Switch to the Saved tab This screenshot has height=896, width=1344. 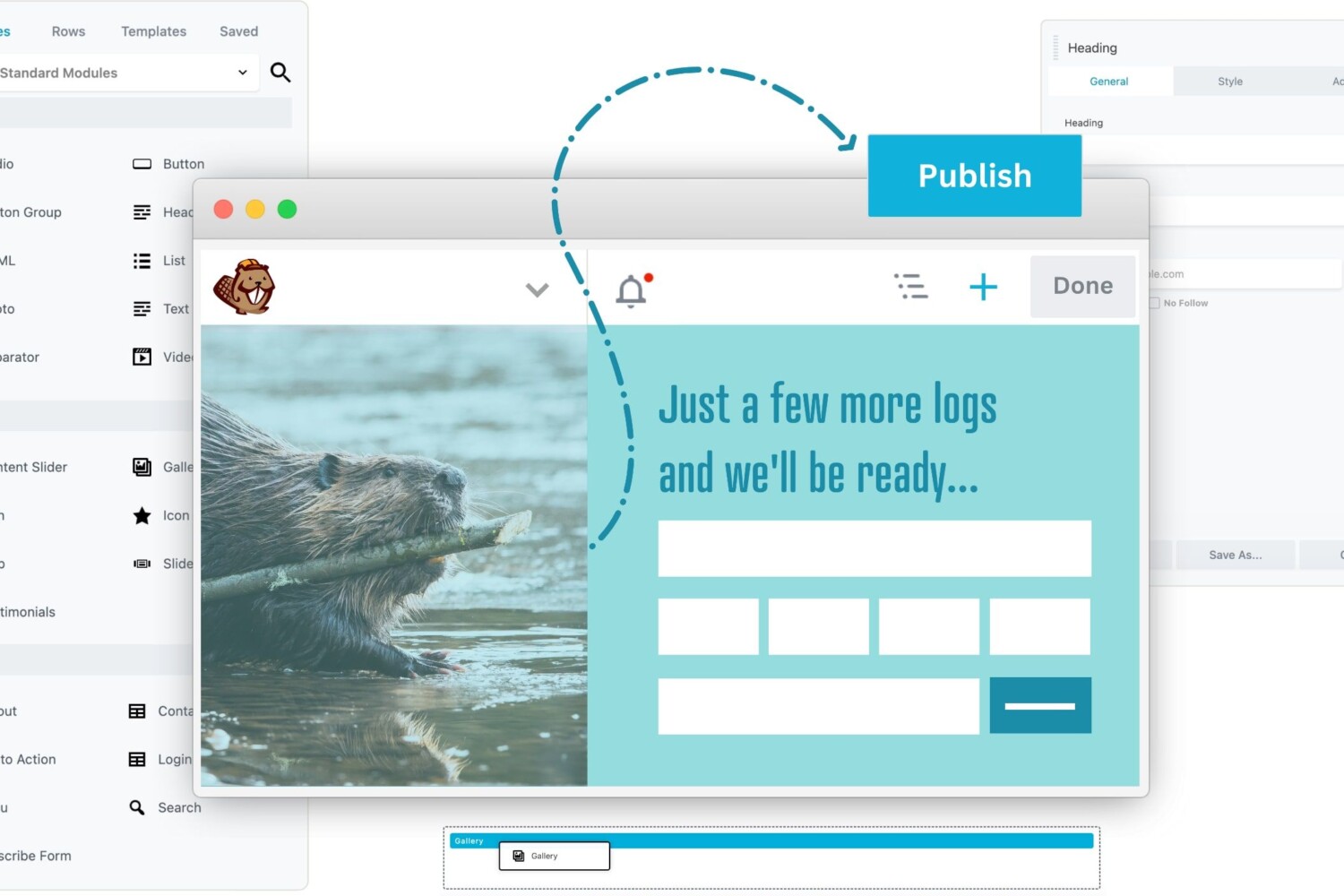238,31
